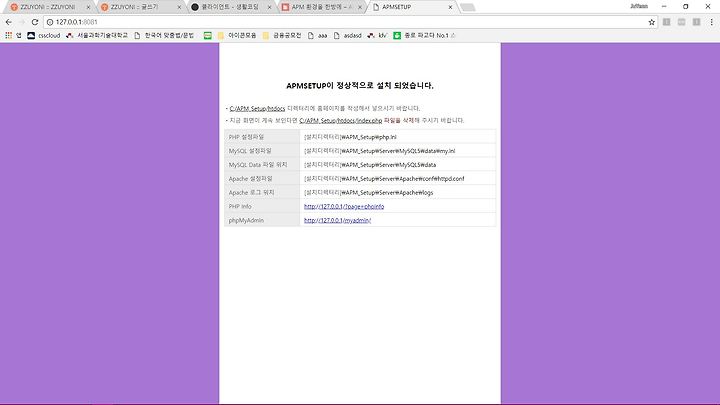Open the Apps grid shortcut in bookmarks bar

[13, 35]
